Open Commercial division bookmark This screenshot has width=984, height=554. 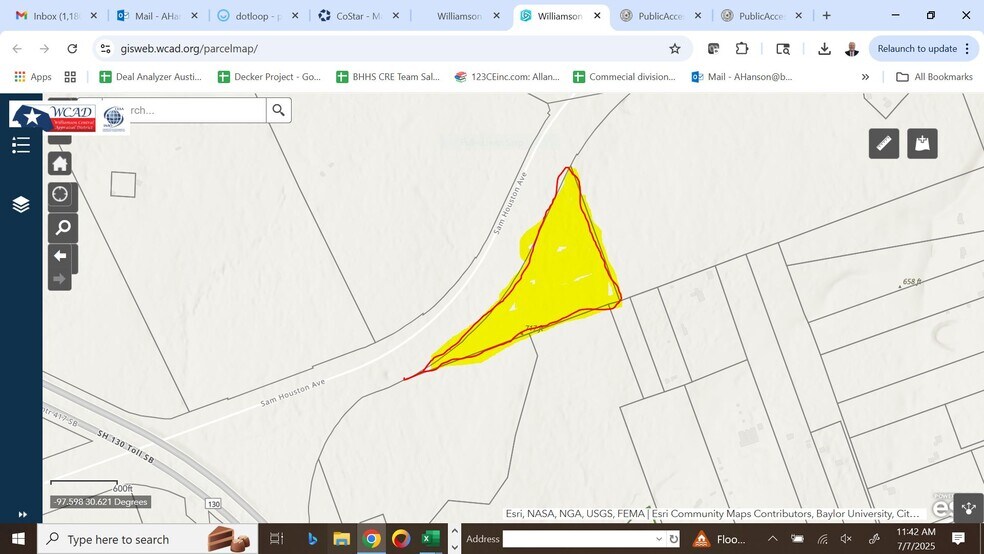coord(624,77)
